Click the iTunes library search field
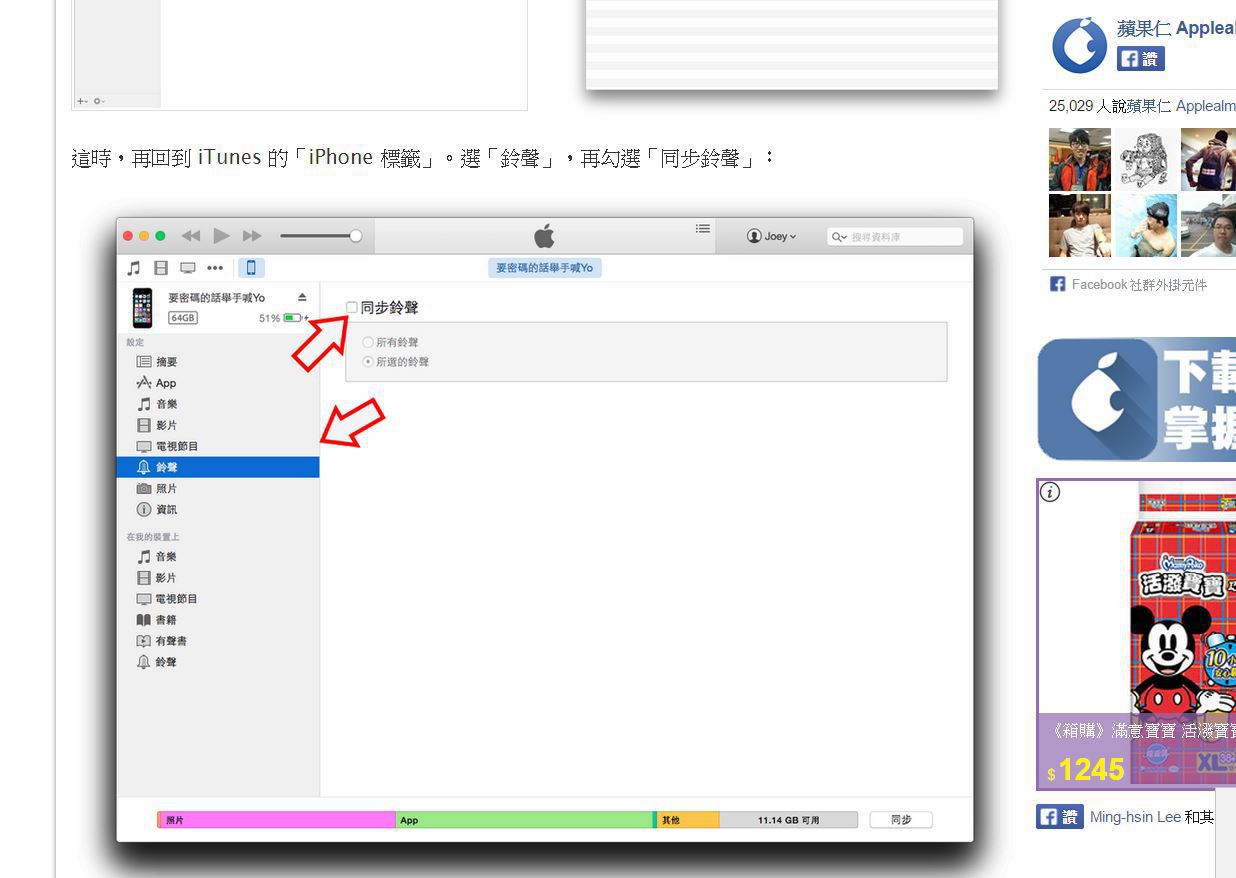 [895, 237]
